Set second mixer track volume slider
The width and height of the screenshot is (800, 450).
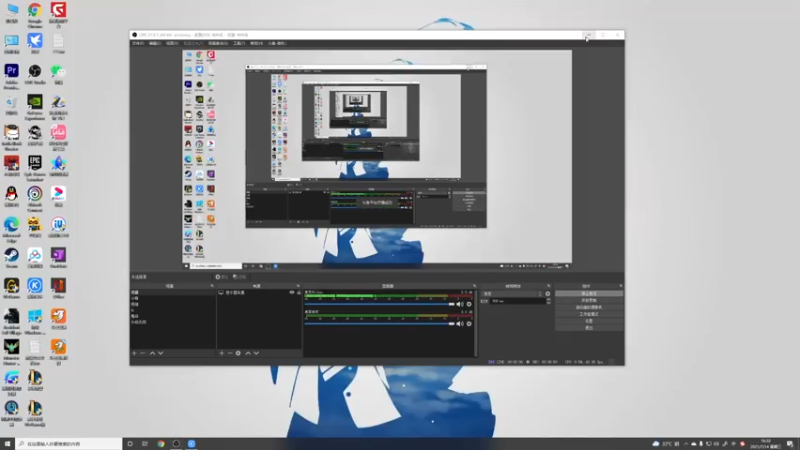[380, 323]
